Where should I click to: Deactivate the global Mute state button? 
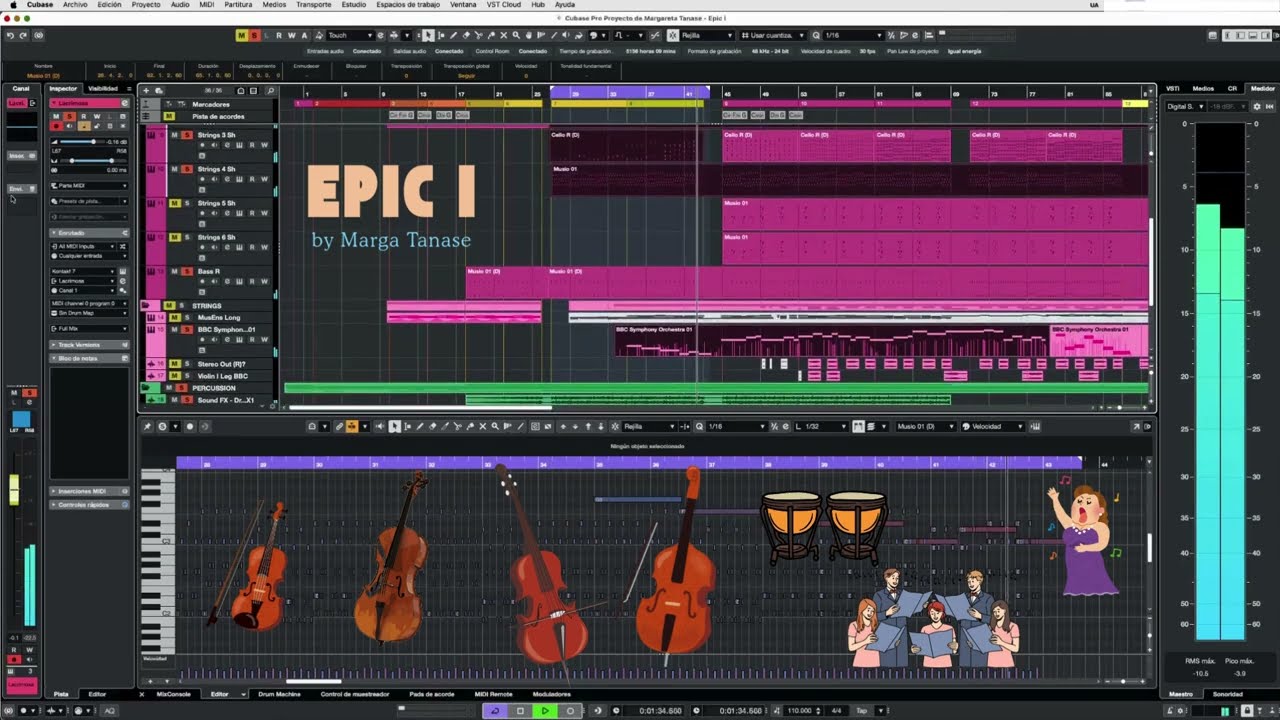[x=241, y=35]
